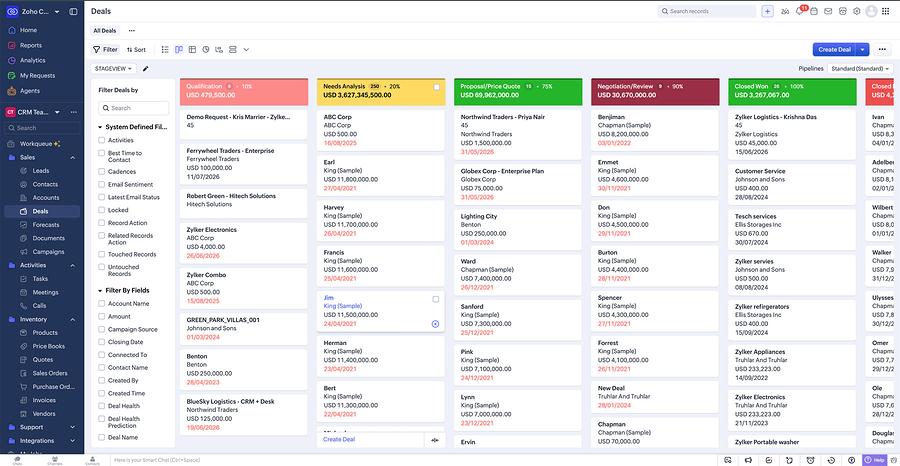The image size is (900, 466).
Task: Click the collapse icon beside Create Deal link
Action: coord(435,440)
